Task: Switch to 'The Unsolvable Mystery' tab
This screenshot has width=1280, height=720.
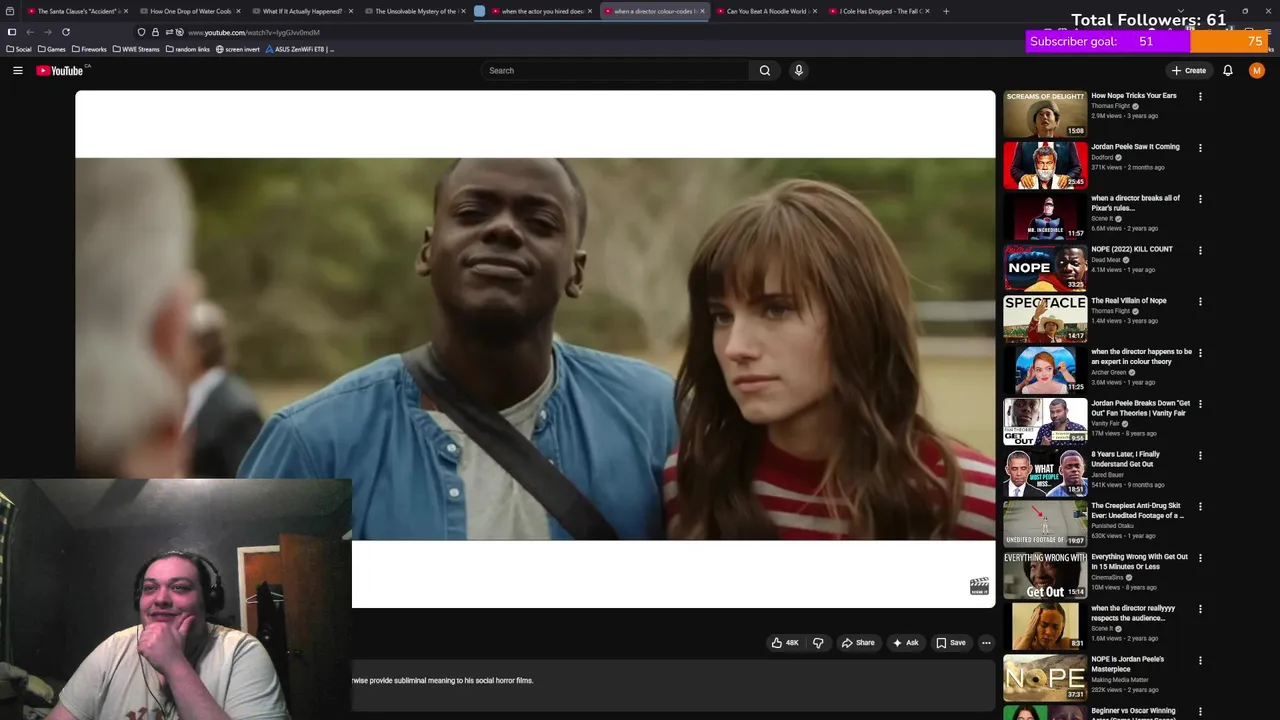Action: [x=413, y=11]
